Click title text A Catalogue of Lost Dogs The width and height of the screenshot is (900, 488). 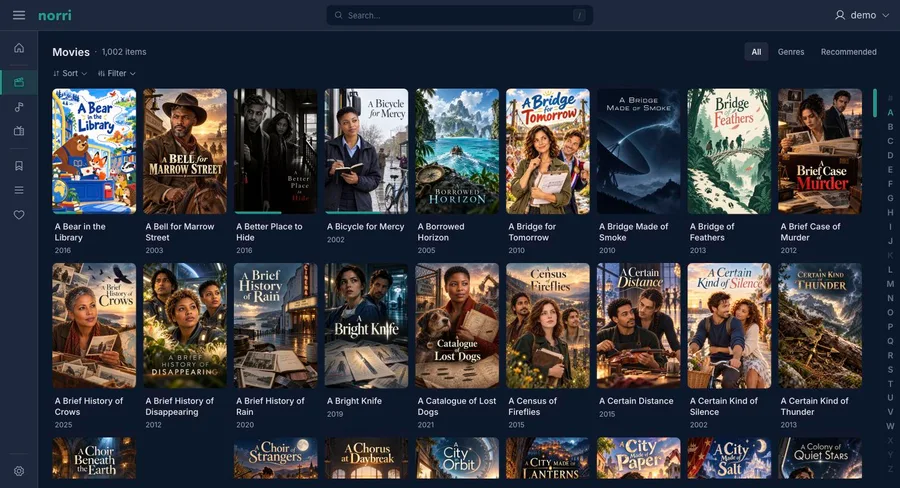coord(457,406)
